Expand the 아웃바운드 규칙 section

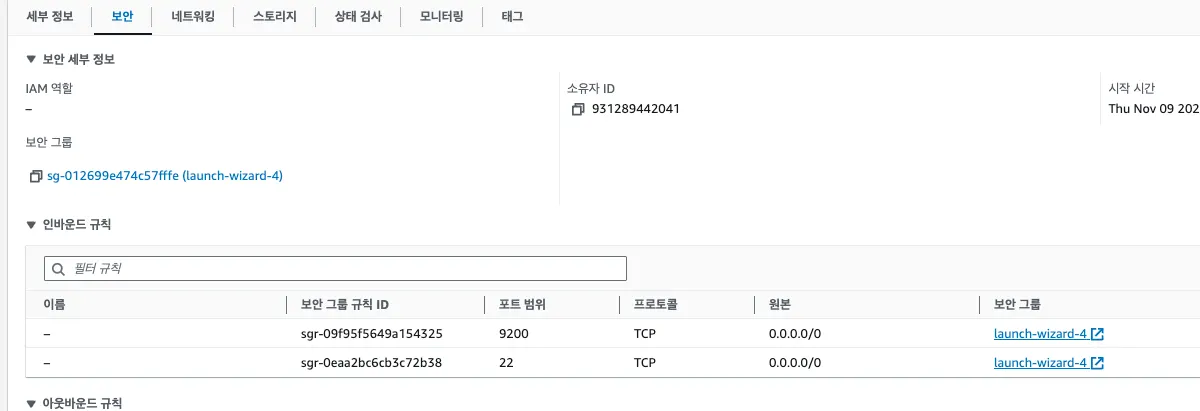(x=31, y=403)
